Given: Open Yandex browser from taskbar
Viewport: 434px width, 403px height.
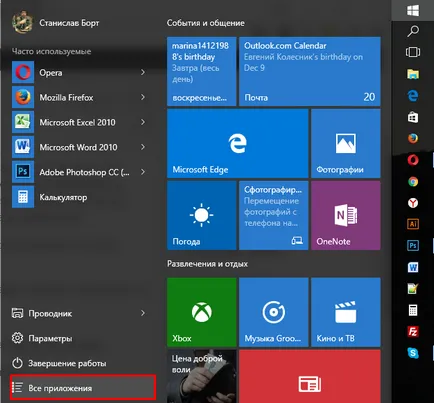Looking at the screenshot, I should [413, 203].
